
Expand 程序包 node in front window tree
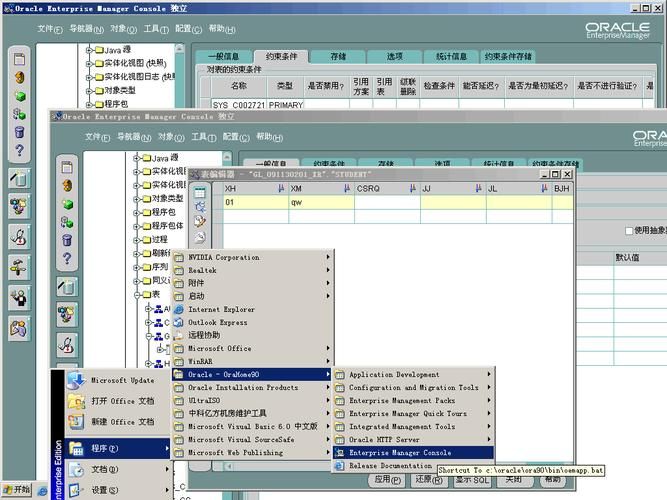click(x=136, y=212)
